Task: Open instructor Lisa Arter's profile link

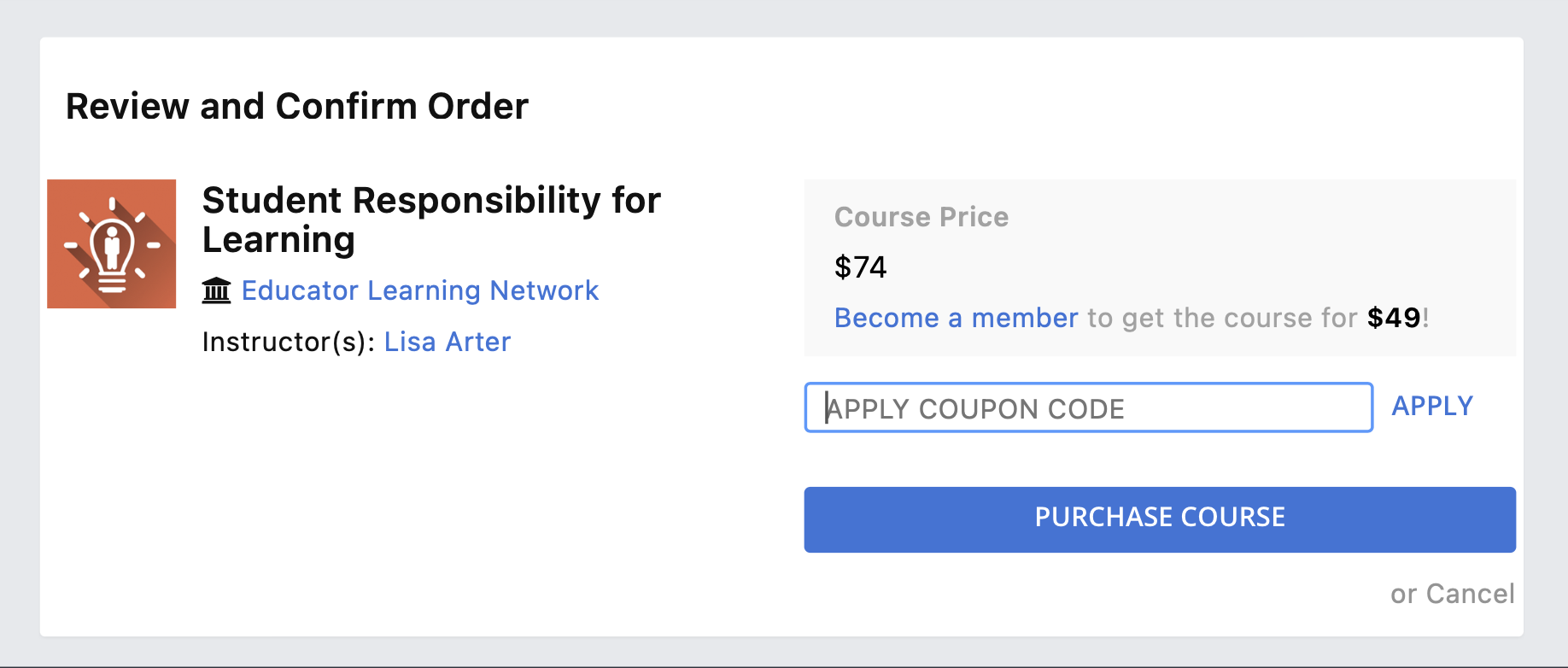Action: click(448, 342)
